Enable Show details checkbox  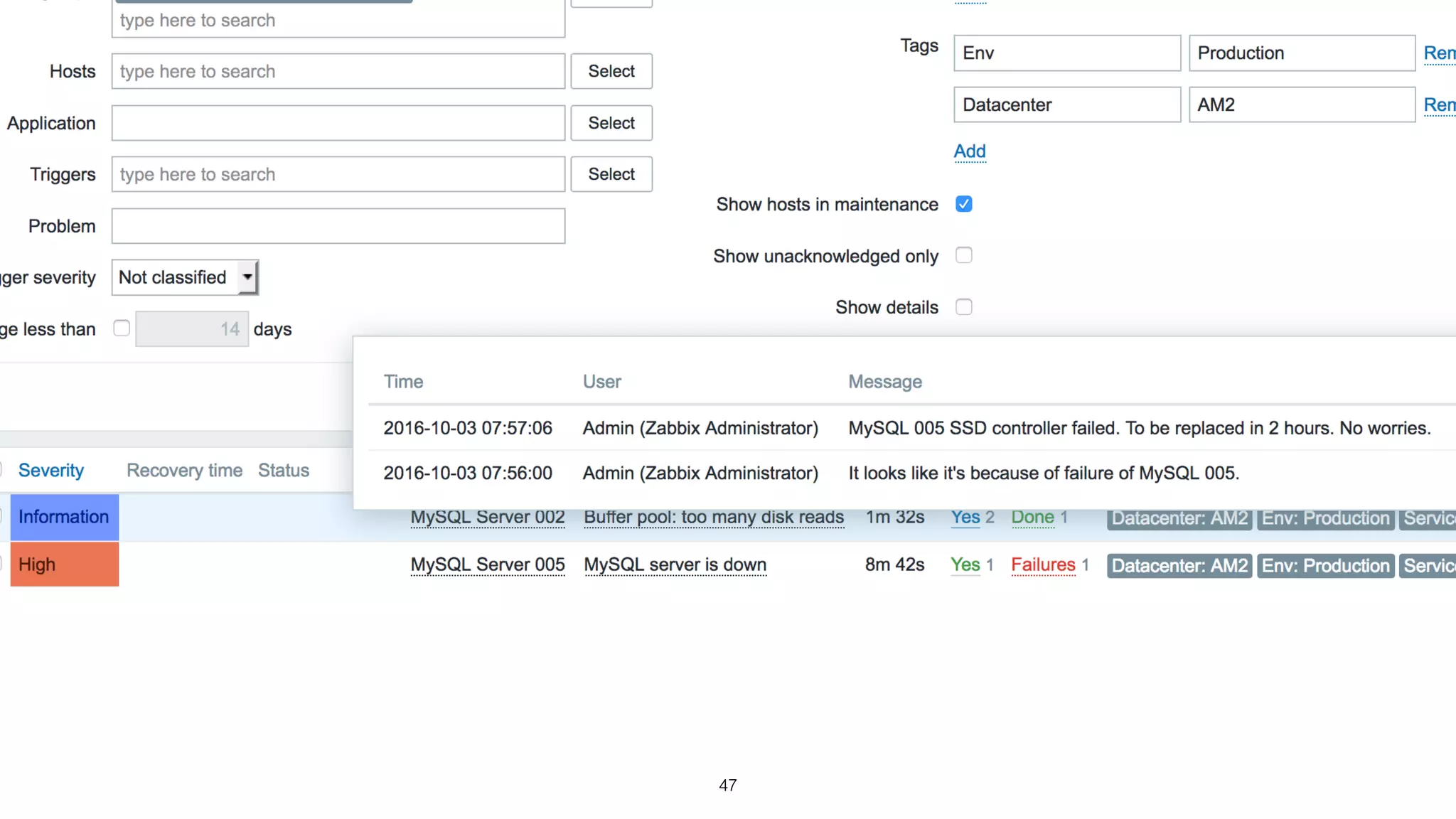pyautogui.click(x=963, y=307)
